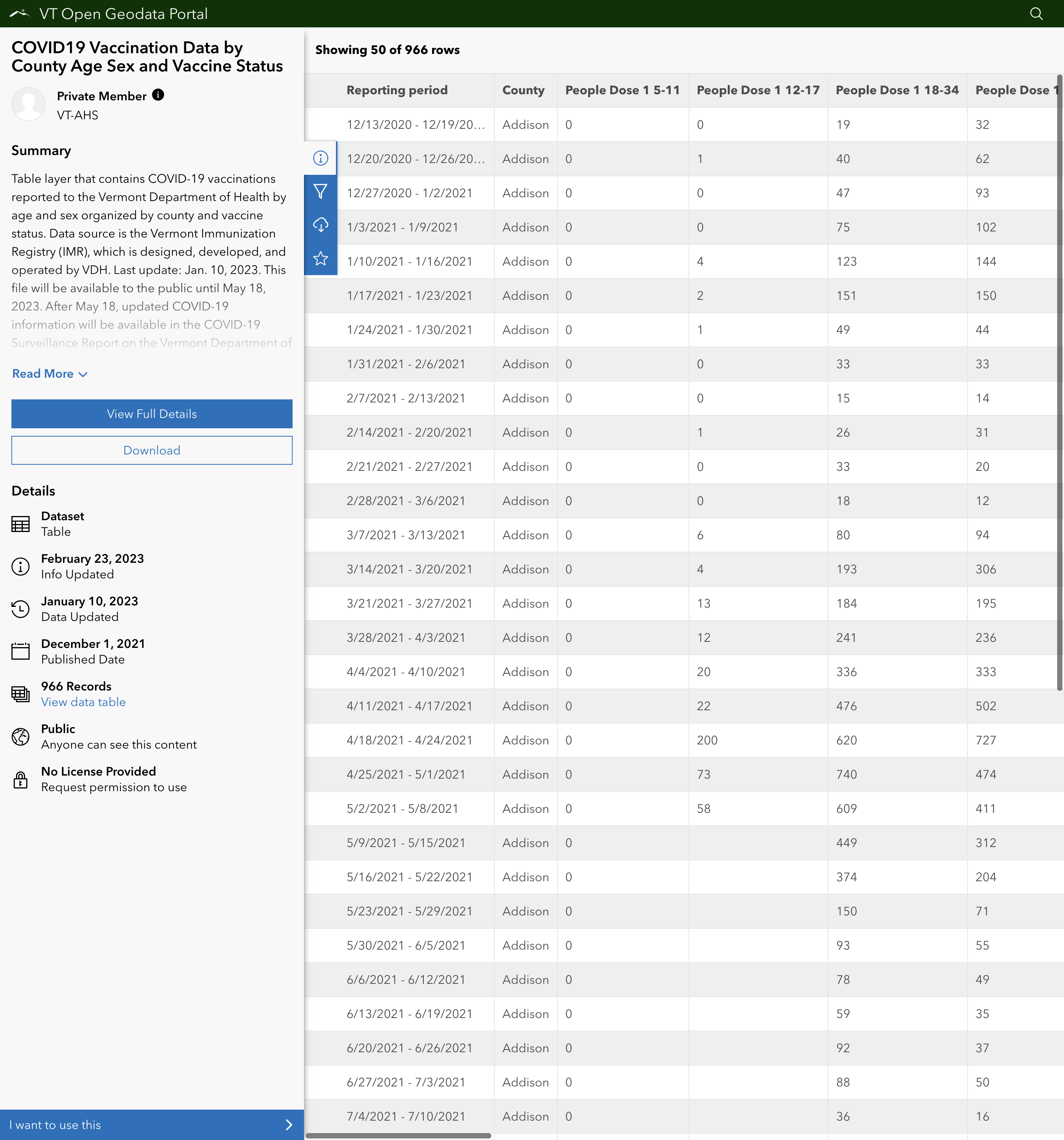Viewport: 1064px width, 1140px height.
Task: Sort by Reporting period column header
Action: click(x=397, y=90)
